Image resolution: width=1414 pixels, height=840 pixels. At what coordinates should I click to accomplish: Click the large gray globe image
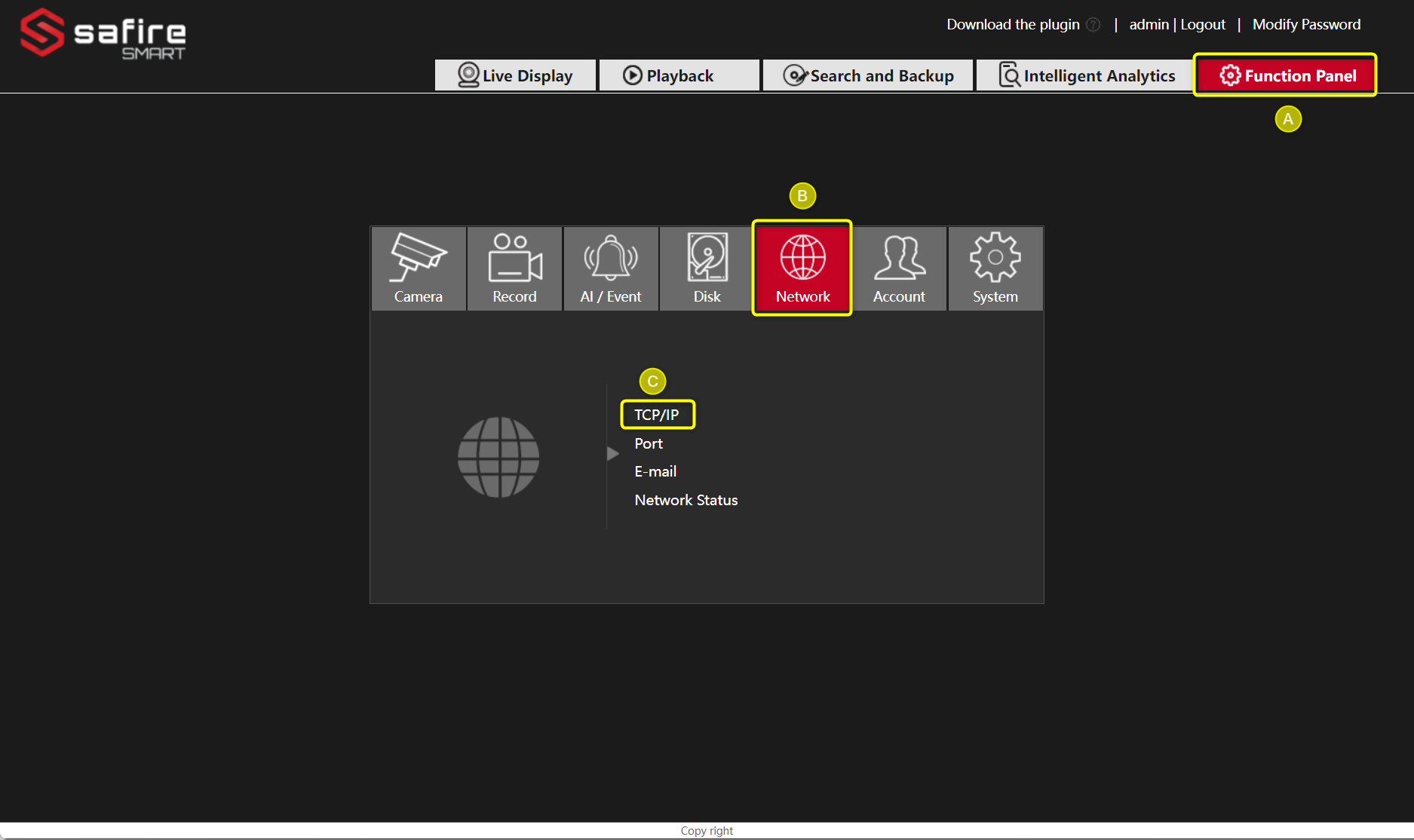point(498,457)
